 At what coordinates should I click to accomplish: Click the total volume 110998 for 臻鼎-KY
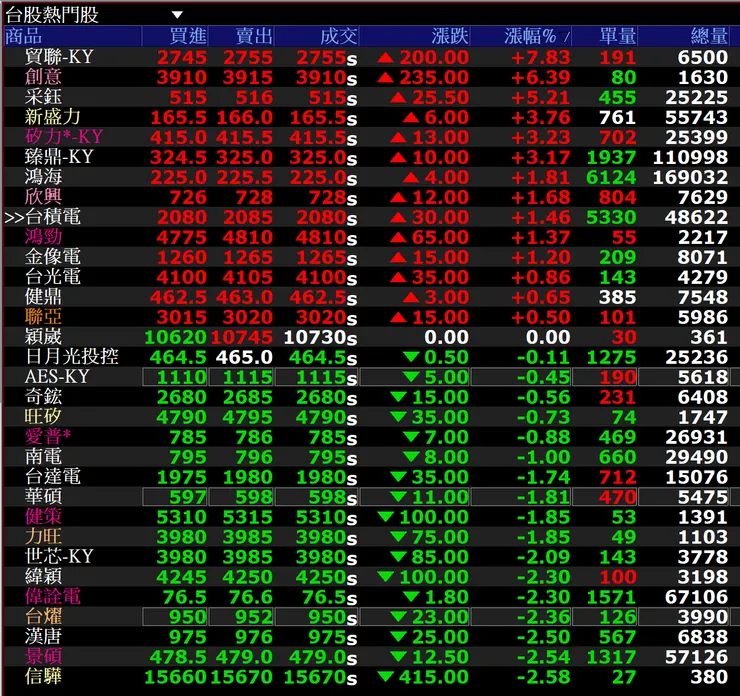tap(690, 158)
